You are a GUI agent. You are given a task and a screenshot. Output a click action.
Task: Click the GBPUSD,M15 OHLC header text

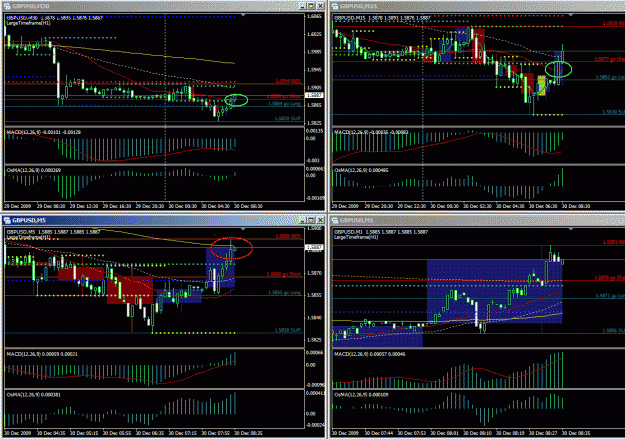pos(382,18)
